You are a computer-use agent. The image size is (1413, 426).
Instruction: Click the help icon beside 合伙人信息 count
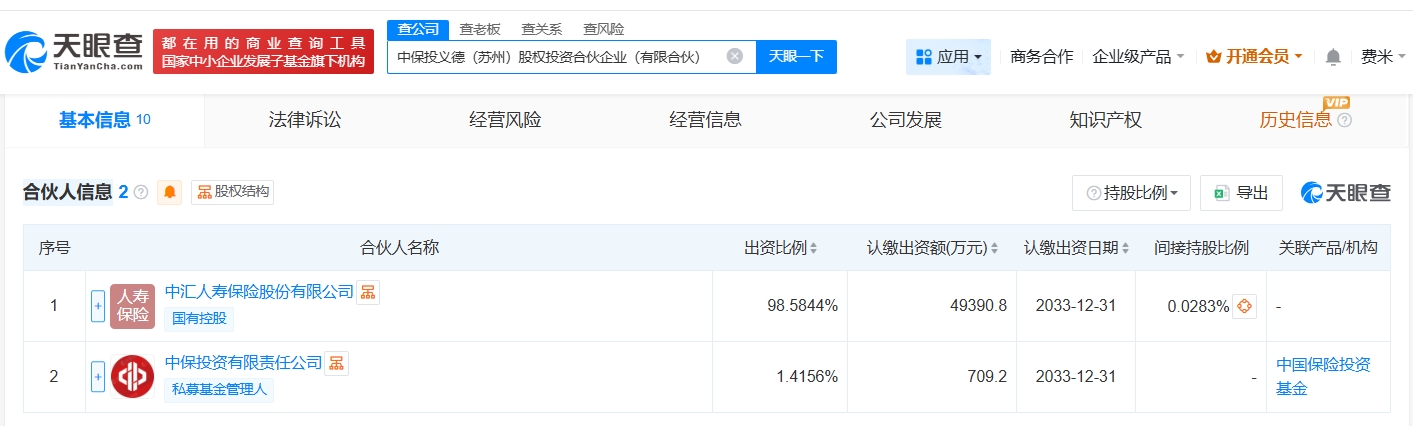click(x=141, y=192)
